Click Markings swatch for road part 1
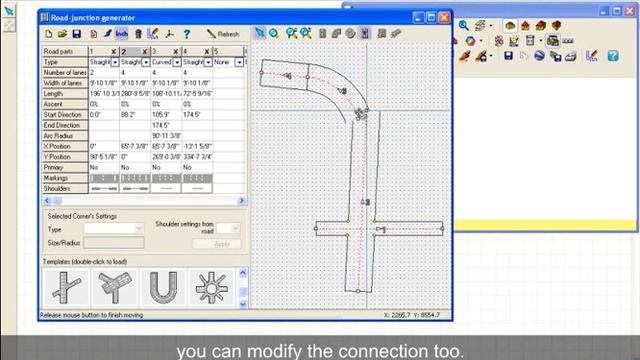The width and height of the screenshot is (640, 360). (x=104, y=178)
